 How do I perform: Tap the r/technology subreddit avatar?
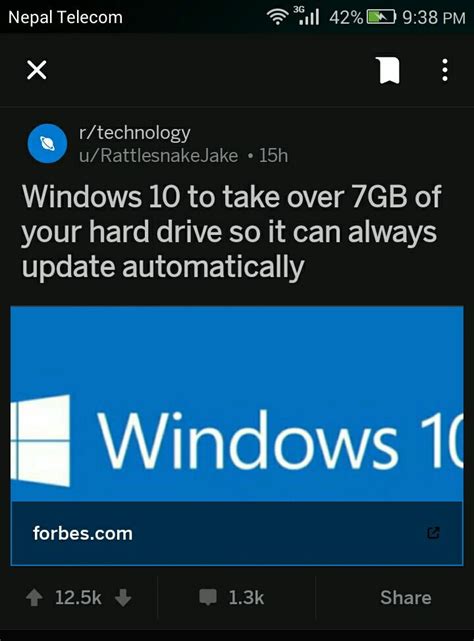pos(47,143)
